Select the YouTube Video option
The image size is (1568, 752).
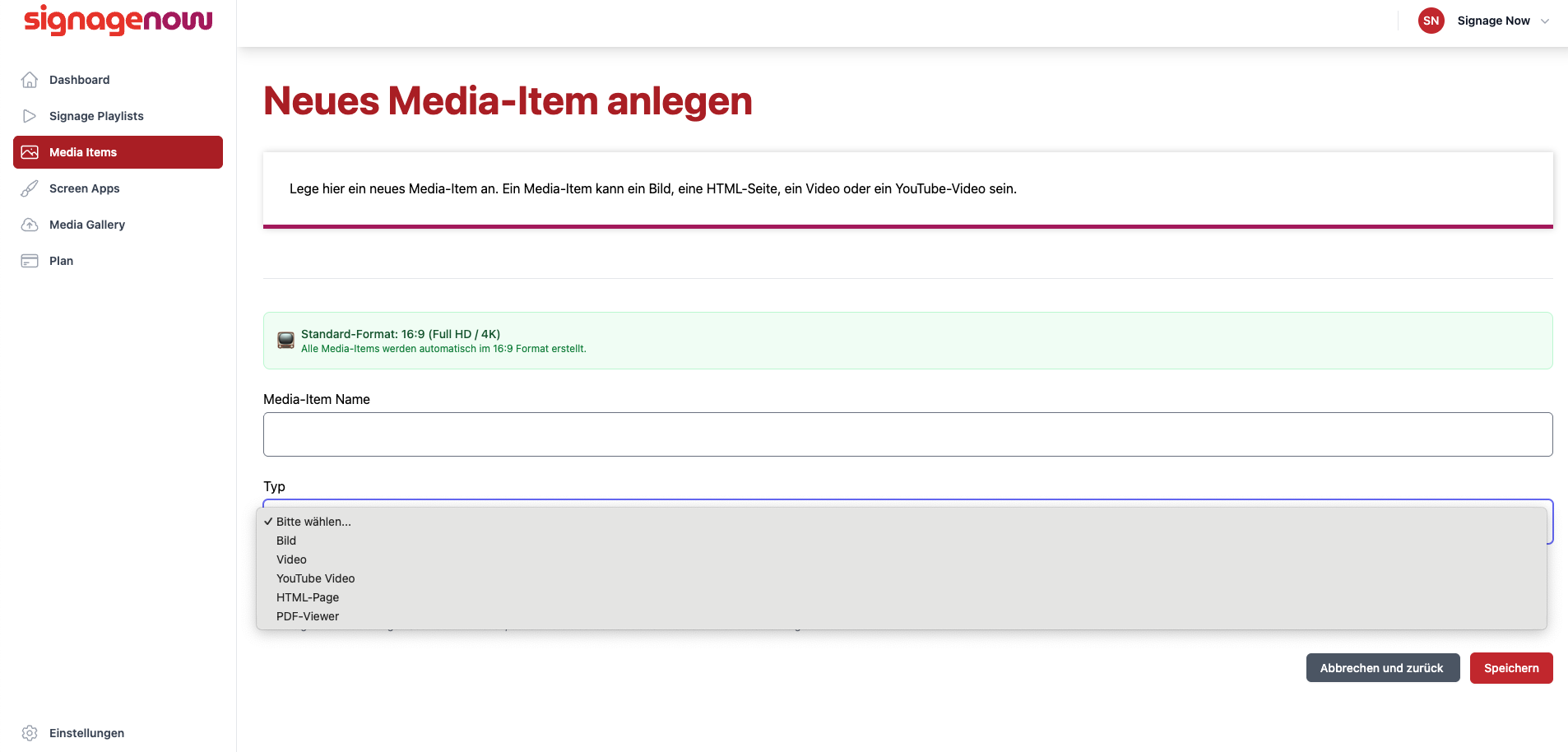(902, 578)
